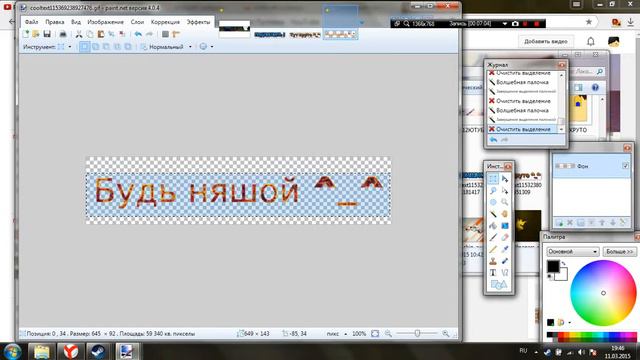Click the Больше >> button in palette
The width and height of the screenshot is (640, 360).
(x=619, y=251)
